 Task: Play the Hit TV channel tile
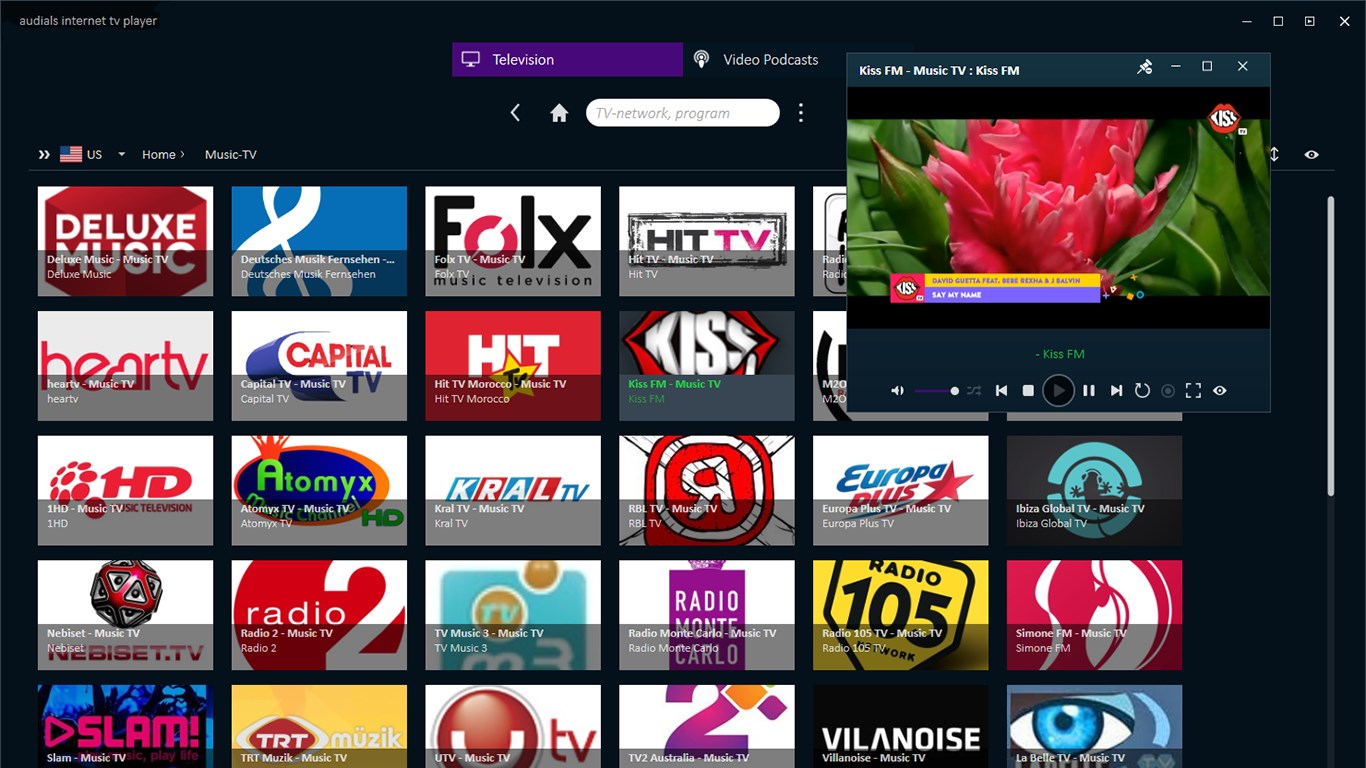tap(707, 241)
